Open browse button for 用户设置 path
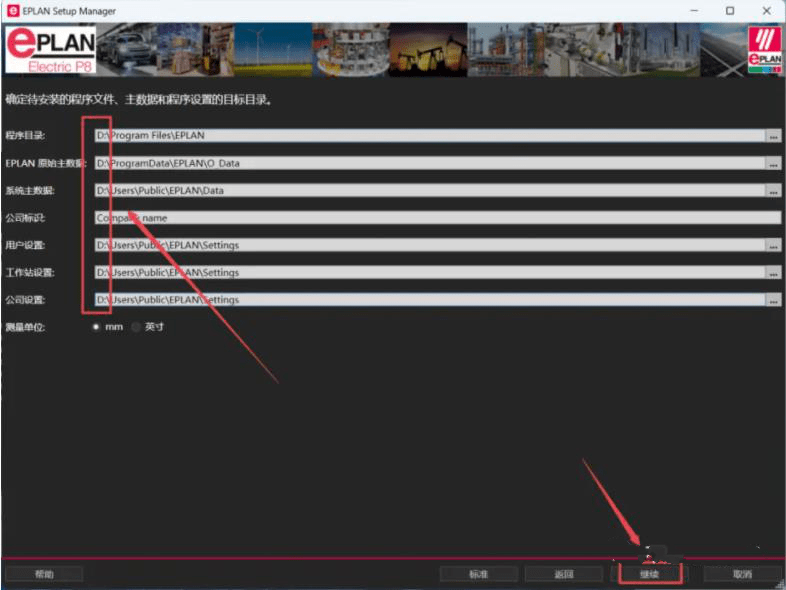Screen dimensions: 786x590 pos(773,245)
